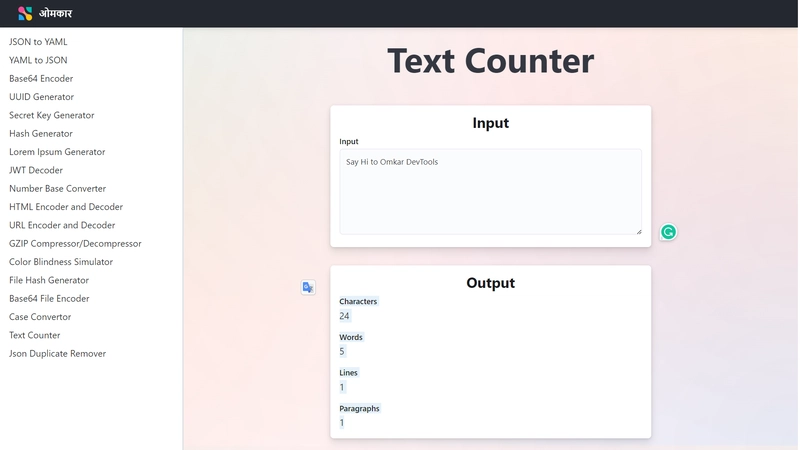Click the small Input field label

pyautogui.click(x=349, y=141)
